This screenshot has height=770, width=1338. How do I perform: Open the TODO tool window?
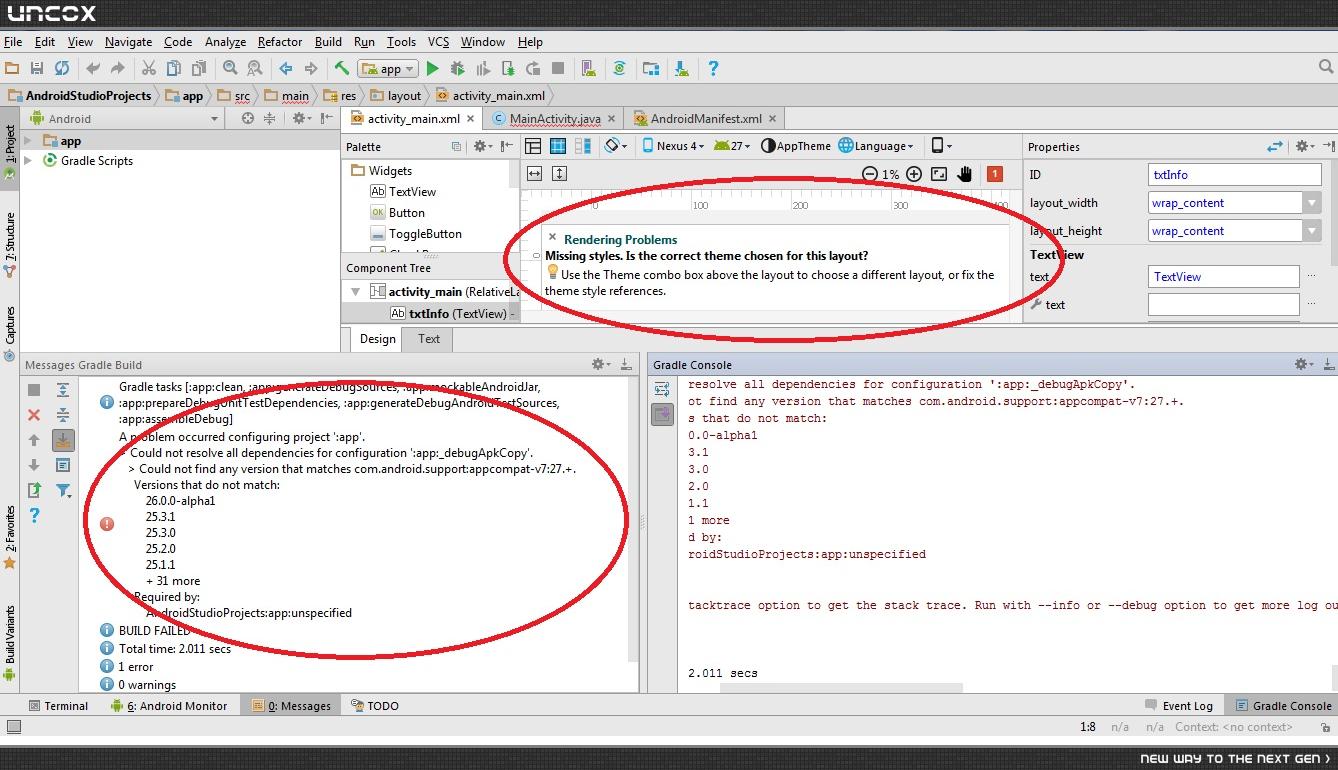(374, 706)
